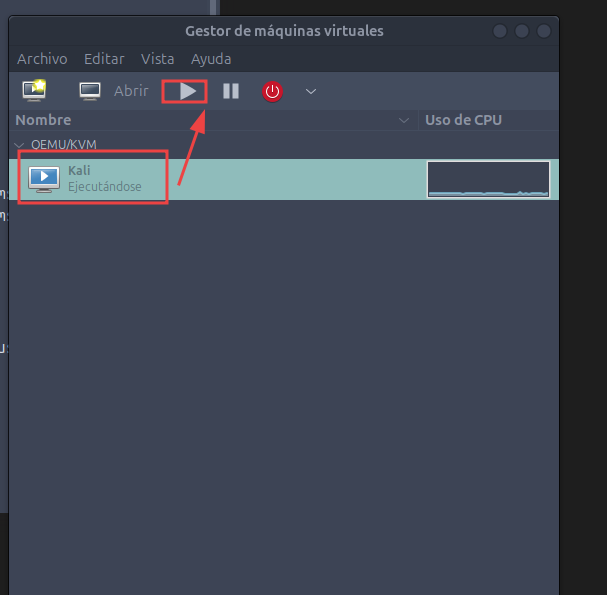
Task: Open the Editar menu
Action: pos(104,59)
